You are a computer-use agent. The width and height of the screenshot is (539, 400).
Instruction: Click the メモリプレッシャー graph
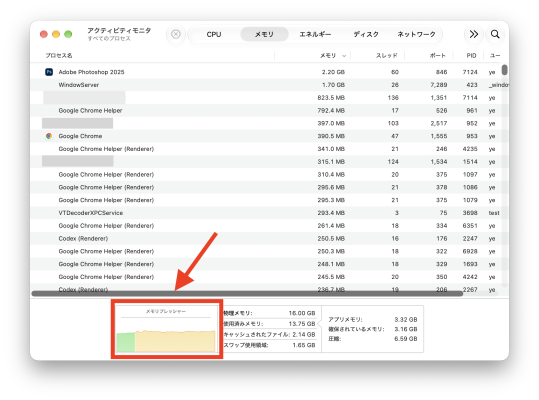pos(166,329)
